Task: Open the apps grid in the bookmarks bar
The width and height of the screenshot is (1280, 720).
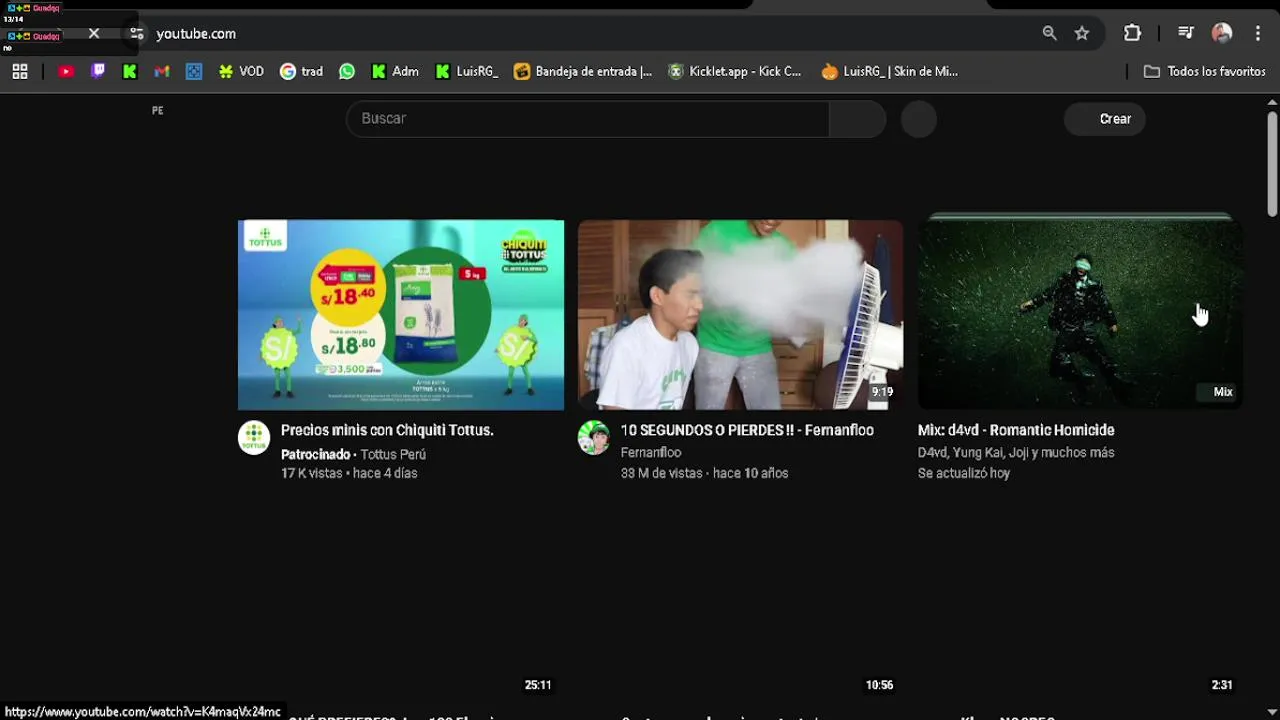Action: tap(20, 71)
